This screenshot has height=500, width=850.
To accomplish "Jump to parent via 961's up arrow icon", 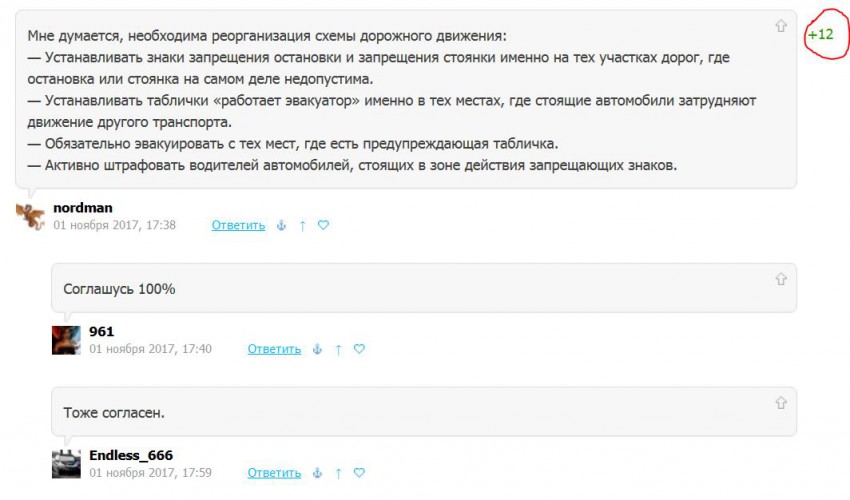I will click(338, 350).
